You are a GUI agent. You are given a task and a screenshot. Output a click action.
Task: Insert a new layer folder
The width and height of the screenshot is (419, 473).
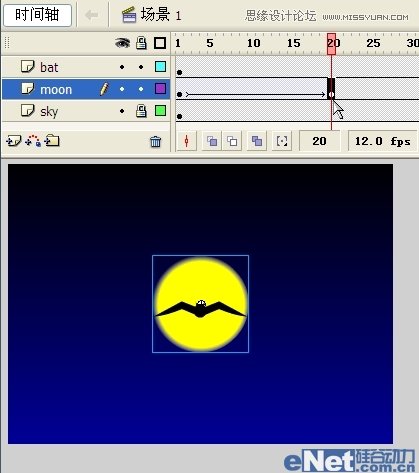(52, 141)
